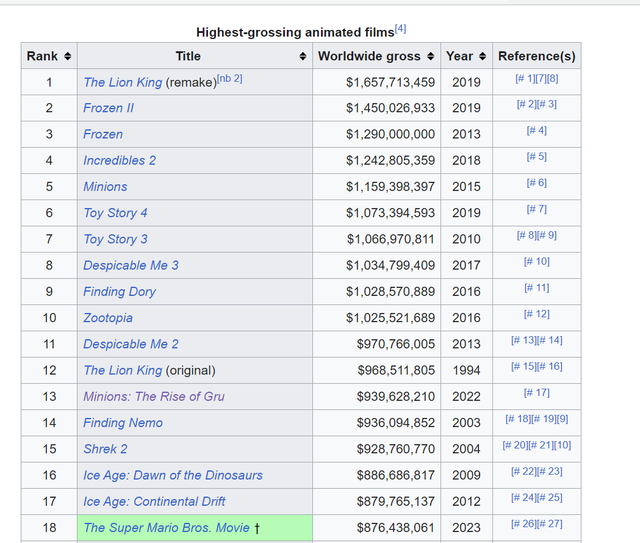Open The Lion King original link

[123, 370]
